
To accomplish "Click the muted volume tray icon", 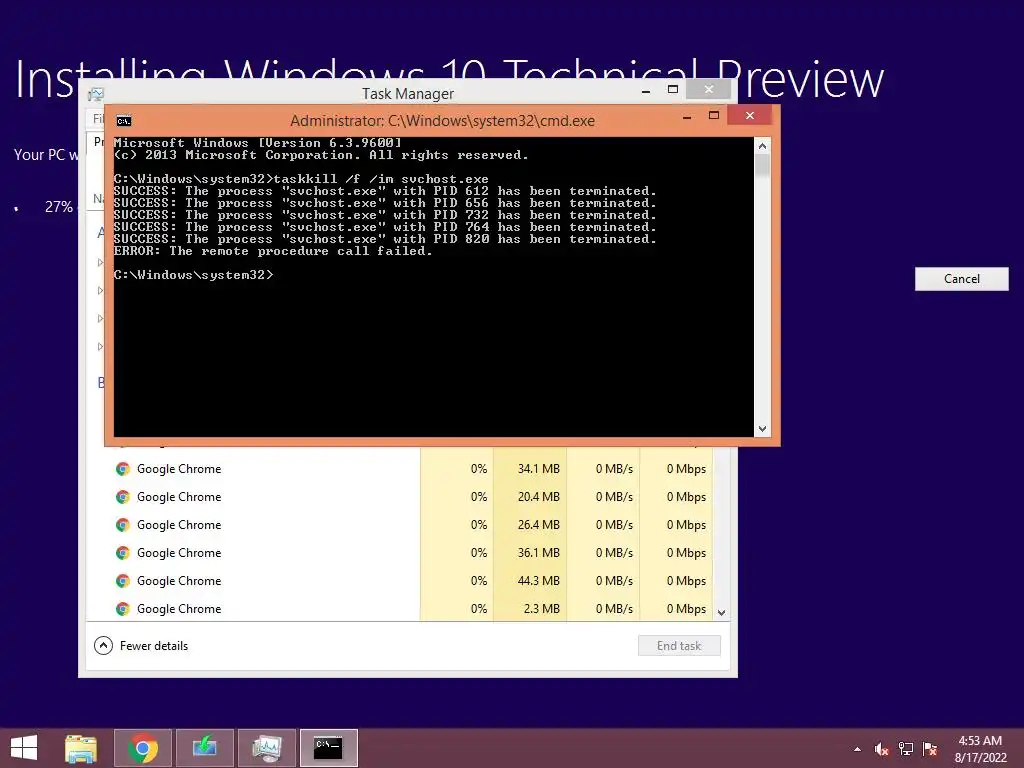I will [x=881, y=749].
